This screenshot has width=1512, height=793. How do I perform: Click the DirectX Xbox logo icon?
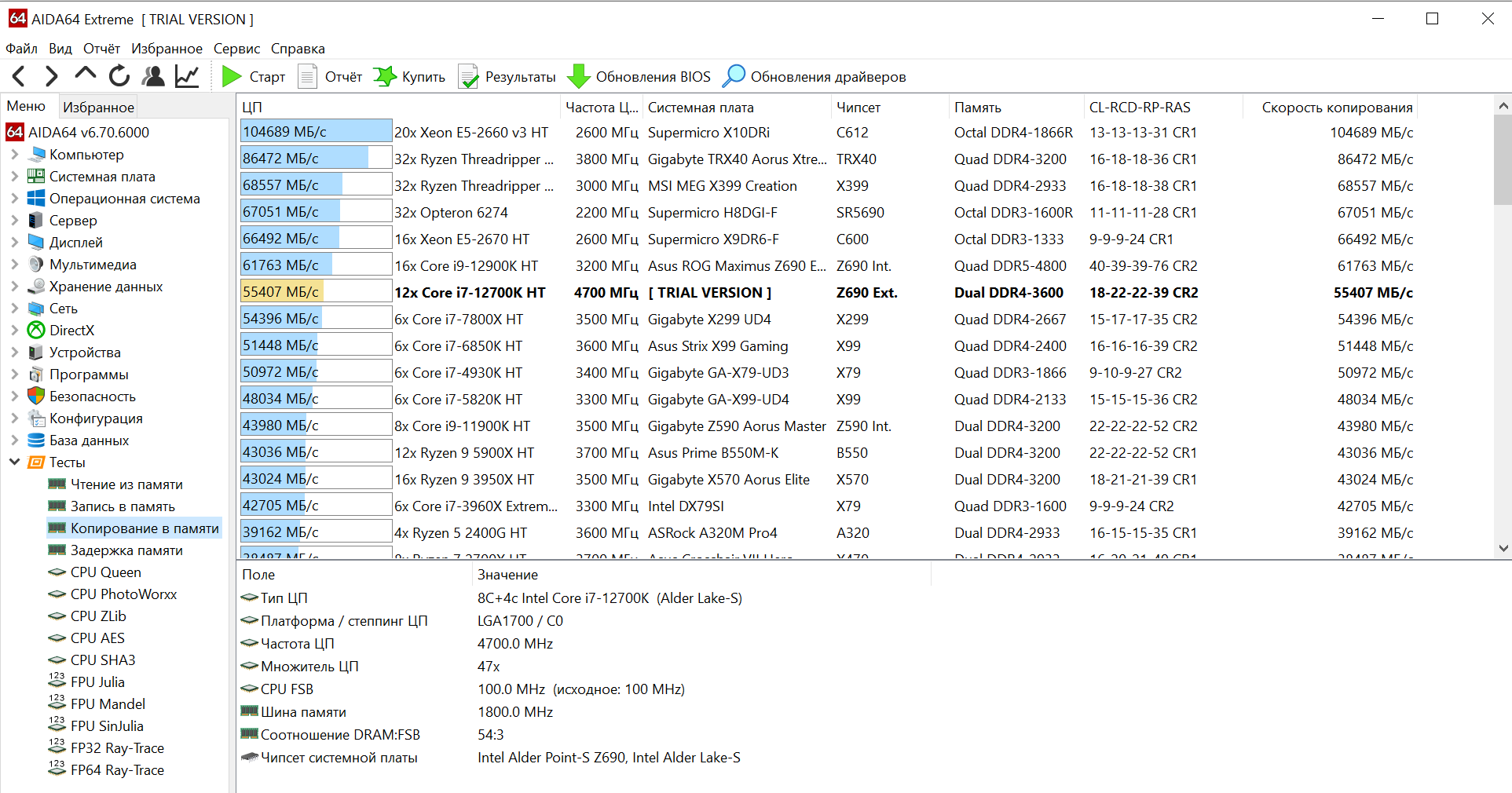coord(36,331)
